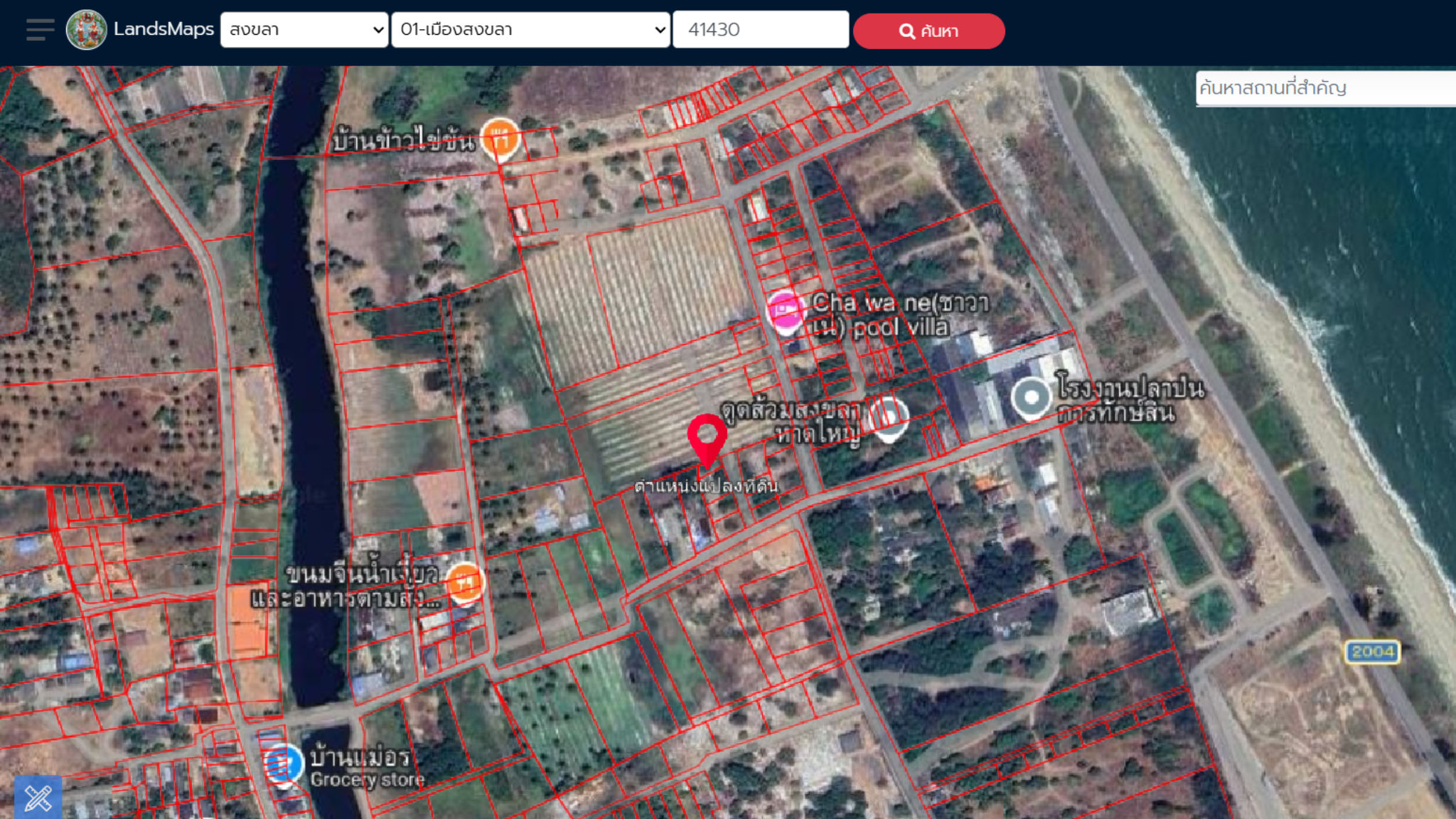This screenshot has width=1456, height=819.
Task: Click the Cha wa ne pool villa label
Action: coord(900,315)
